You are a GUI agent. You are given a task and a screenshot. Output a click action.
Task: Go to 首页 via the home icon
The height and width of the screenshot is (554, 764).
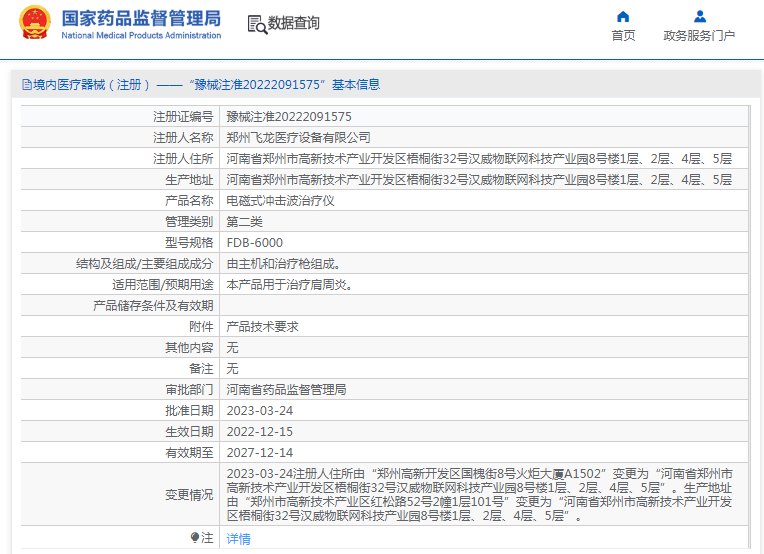pyautogui.click(x=623, y=17)
